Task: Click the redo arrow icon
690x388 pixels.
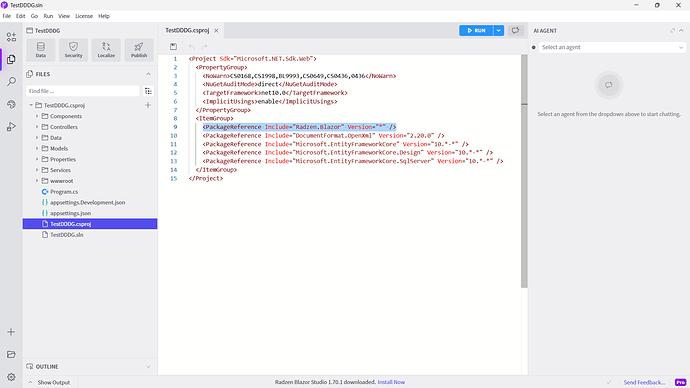Action: pos(204,47)
